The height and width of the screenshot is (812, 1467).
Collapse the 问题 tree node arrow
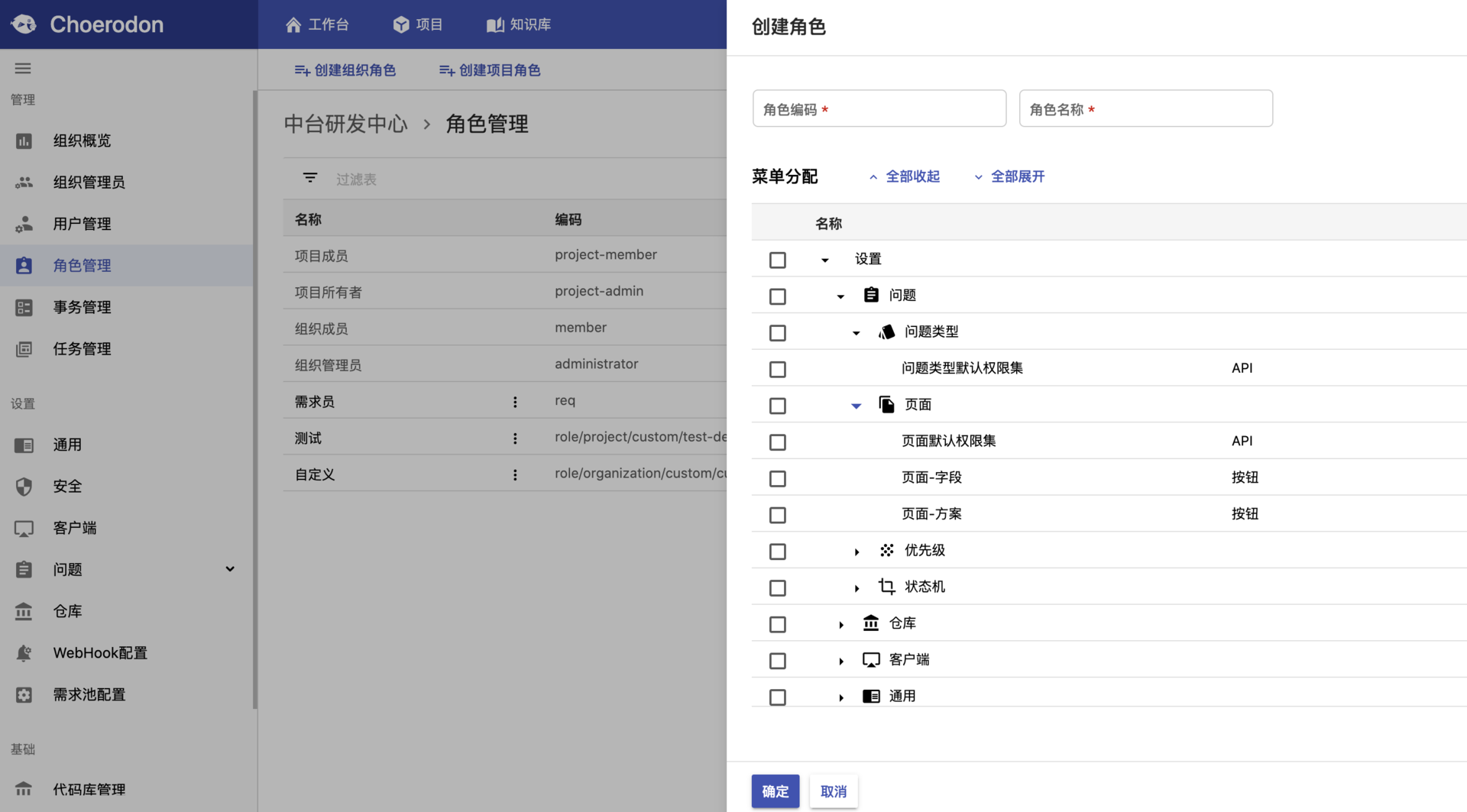(x=840, y=296)
